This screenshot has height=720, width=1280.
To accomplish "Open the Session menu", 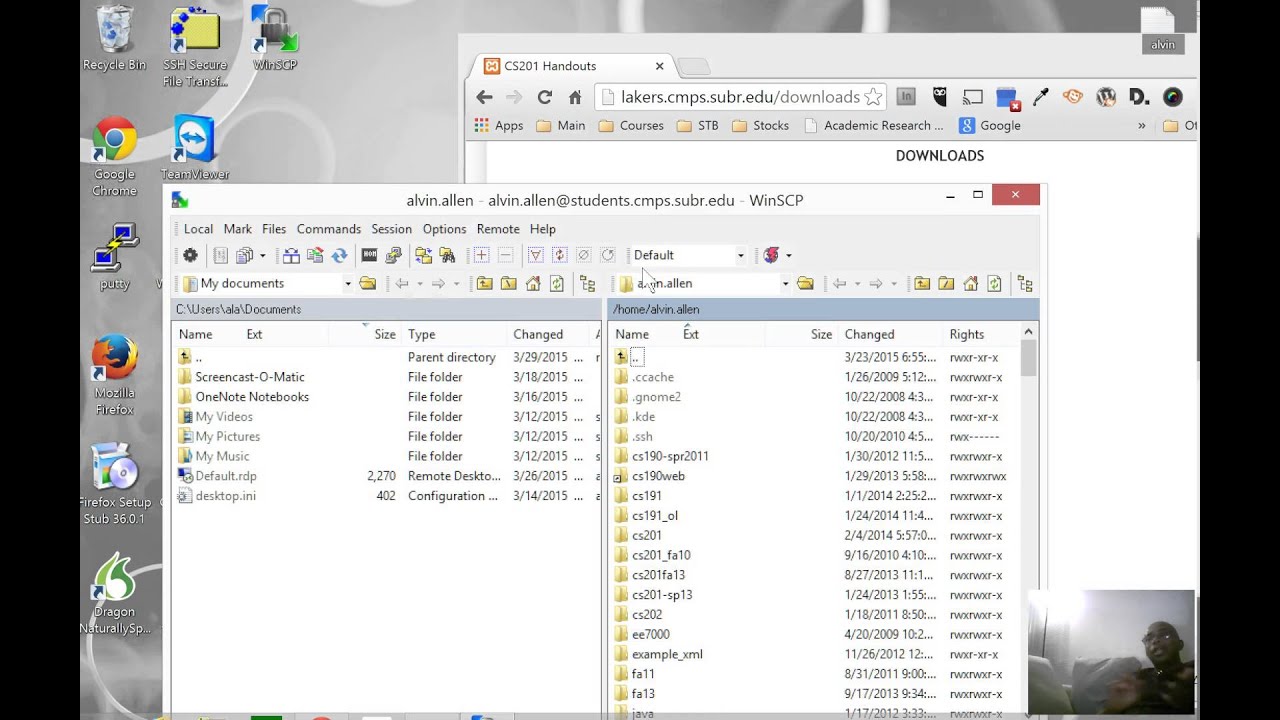I will click(391, 229).
